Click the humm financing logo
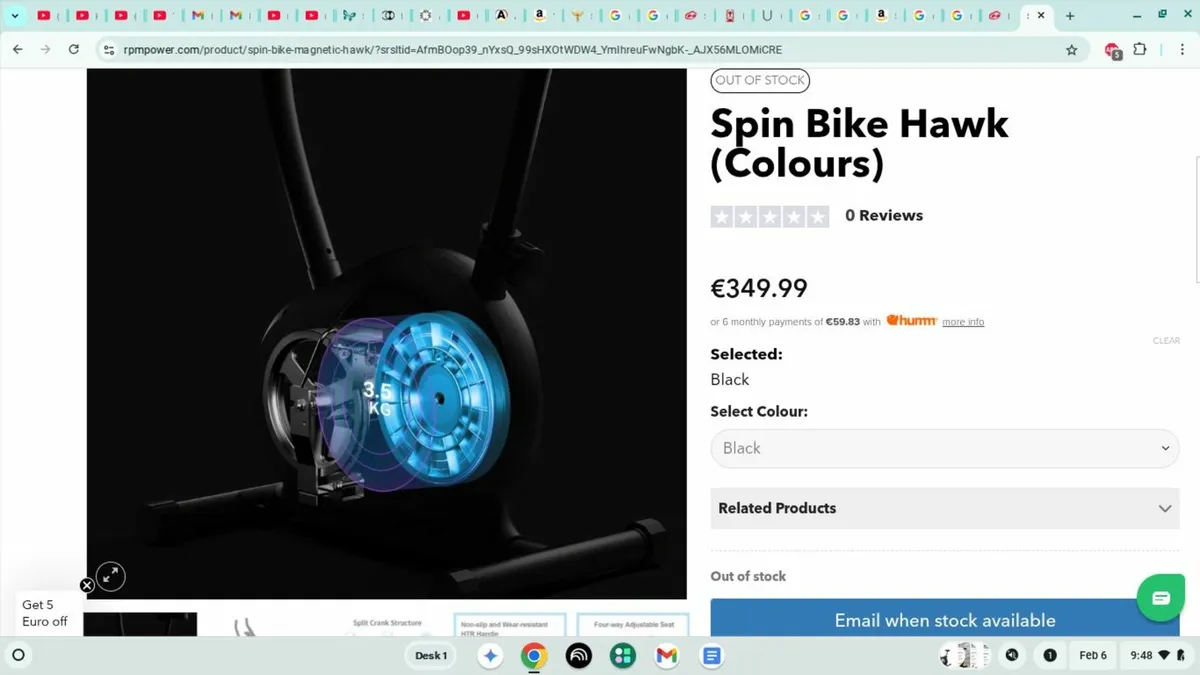 pos(910,321)
